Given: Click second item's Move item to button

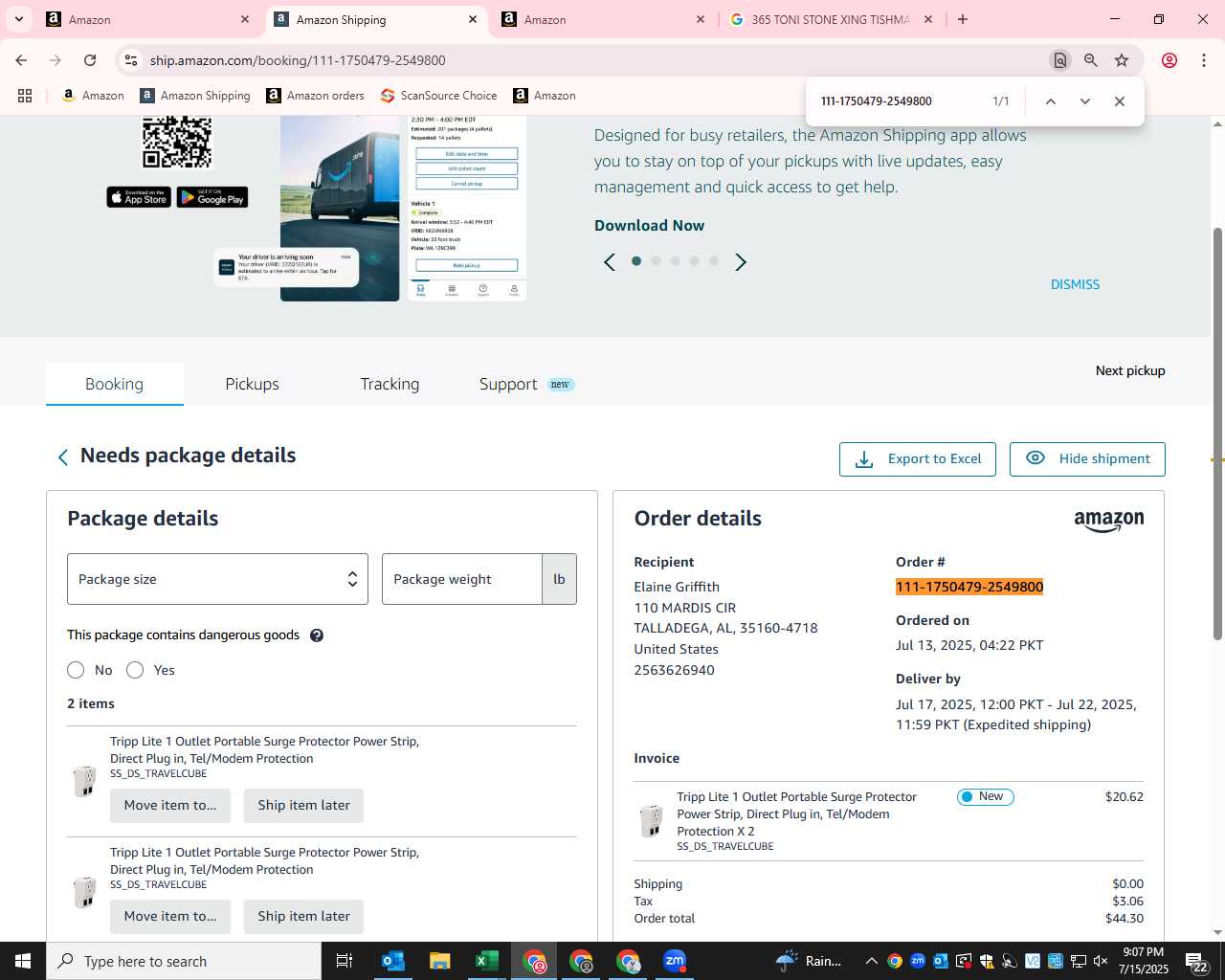Looking at the screenshot, I should 170,916.
